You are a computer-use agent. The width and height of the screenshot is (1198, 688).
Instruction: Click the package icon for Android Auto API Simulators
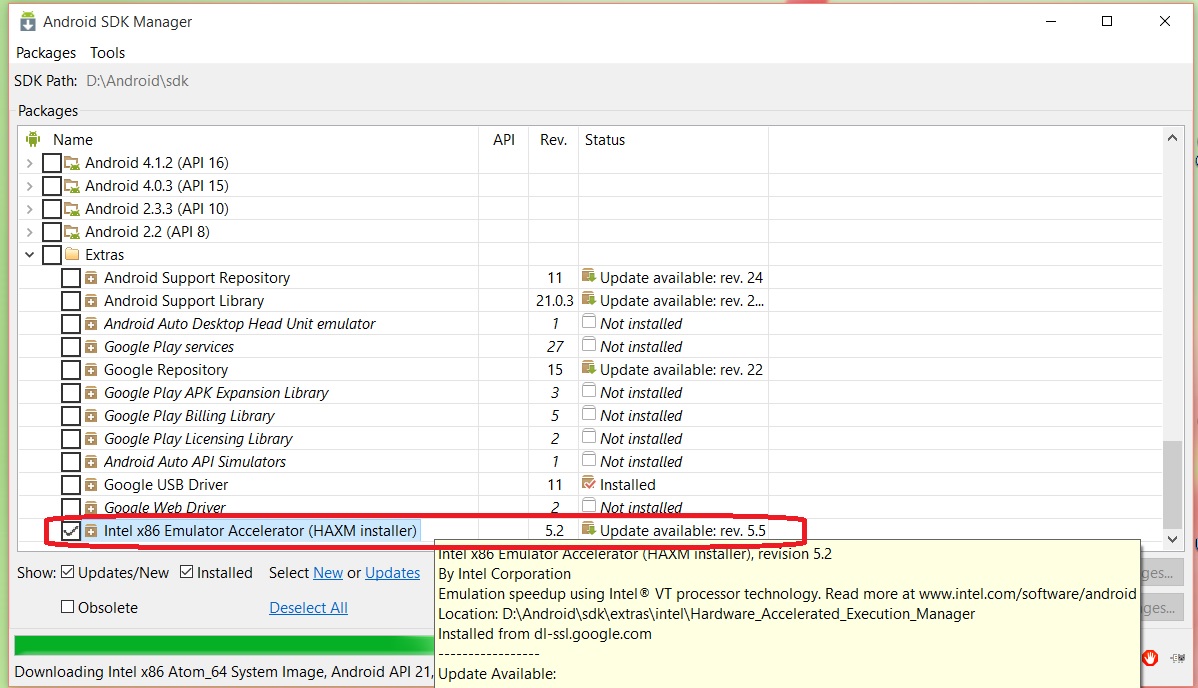click(91, 462)
